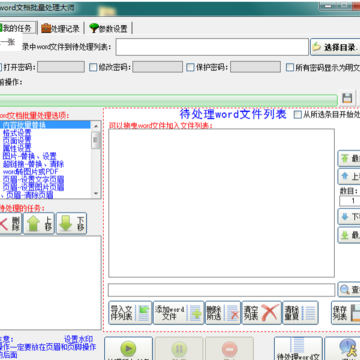Check the 保护密码 checkbox
Screen dimensions: 360x360
pos(190,67)
